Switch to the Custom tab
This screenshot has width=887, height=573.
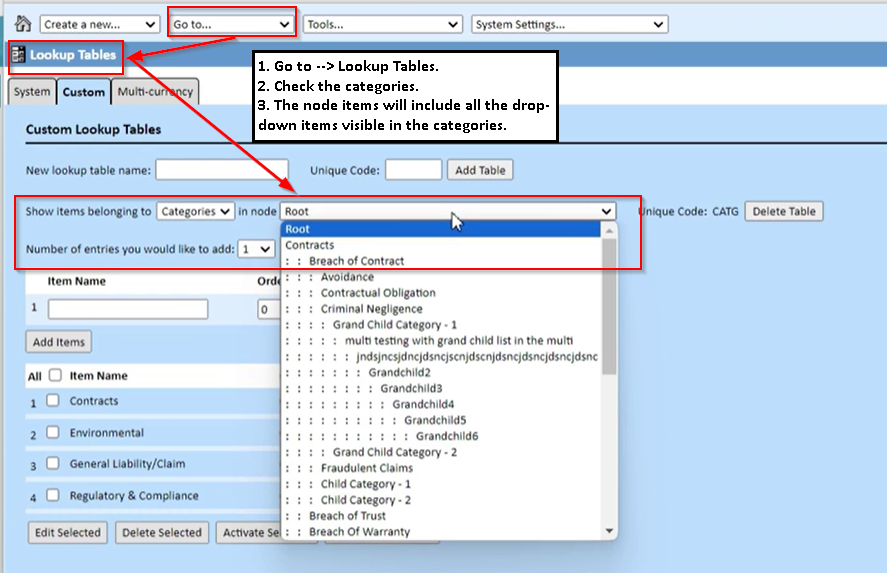(x=84, y=92)
